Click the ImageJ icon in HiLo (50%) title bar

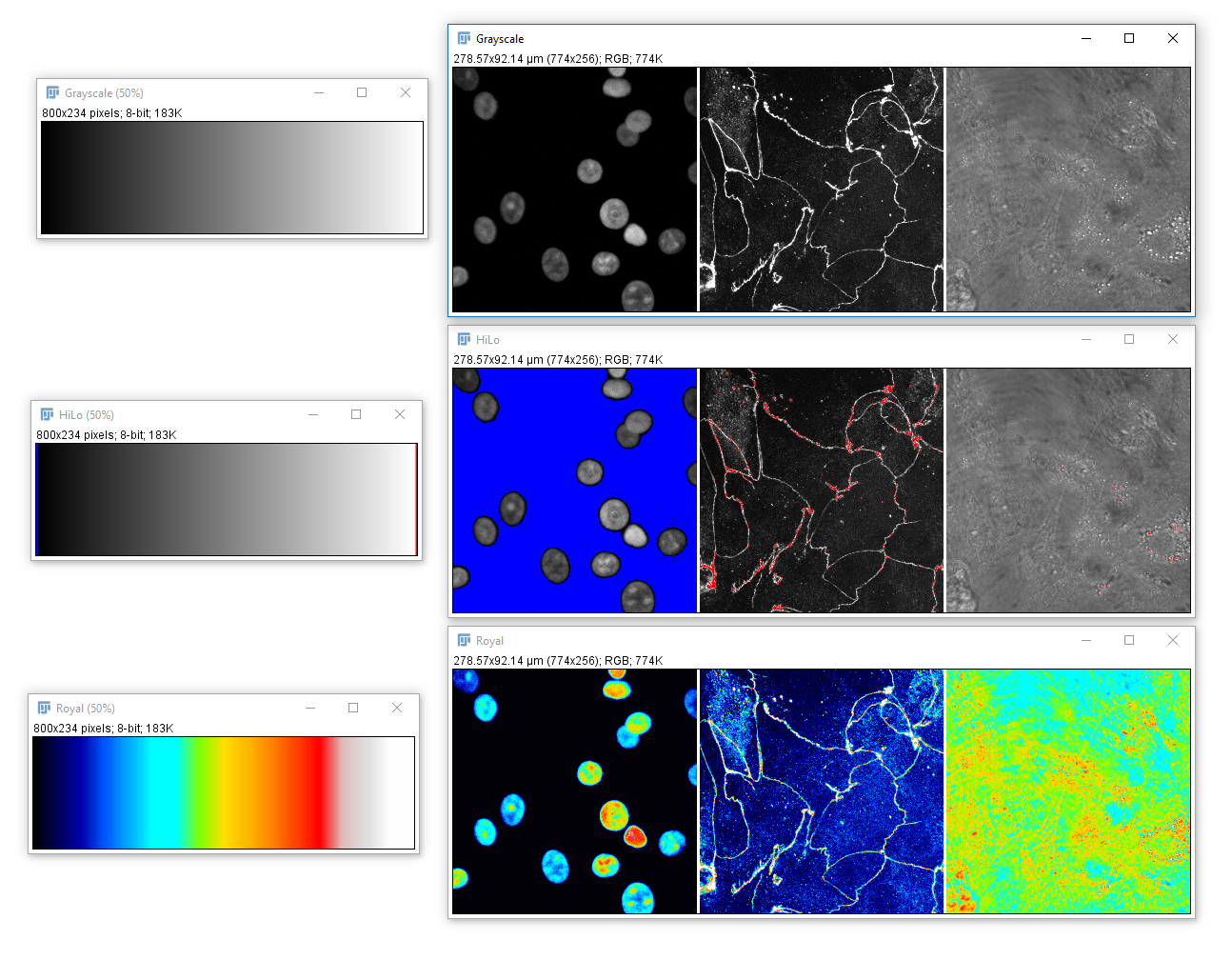click(x=47, y=415)
